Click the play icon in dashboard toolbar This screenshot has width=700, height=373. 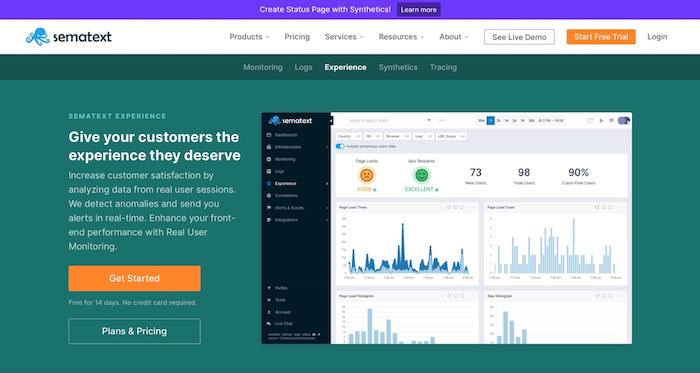coord(601,120)
